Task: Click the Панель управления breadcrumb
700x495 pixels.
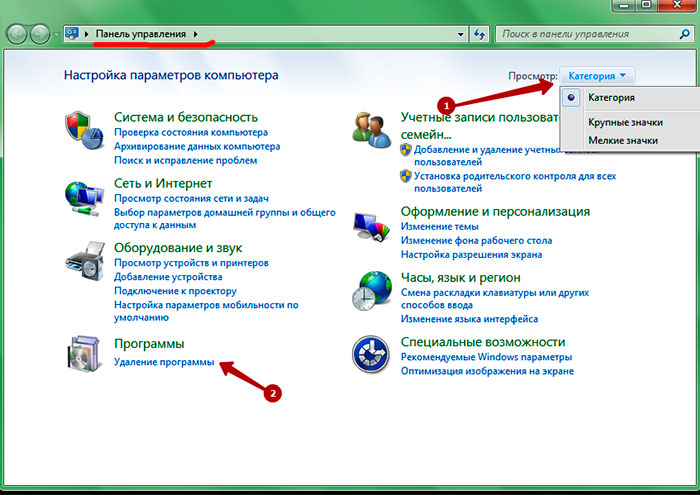Action: [141, 34]
